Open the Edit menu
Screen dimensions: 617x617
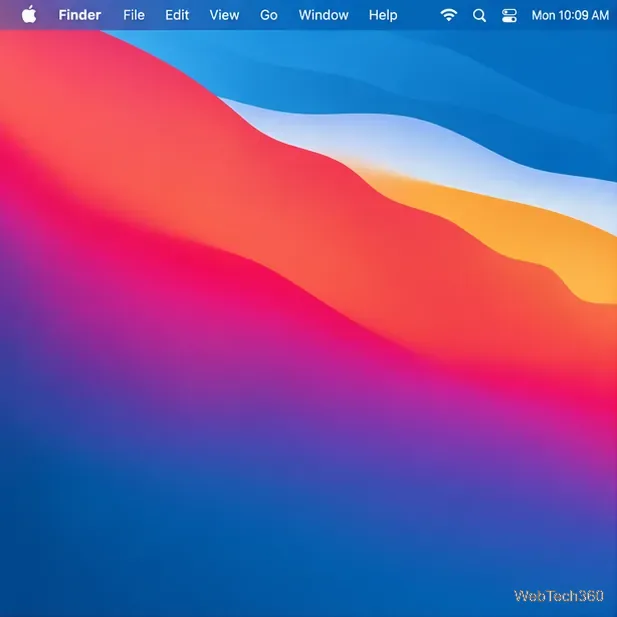[177, 15]
